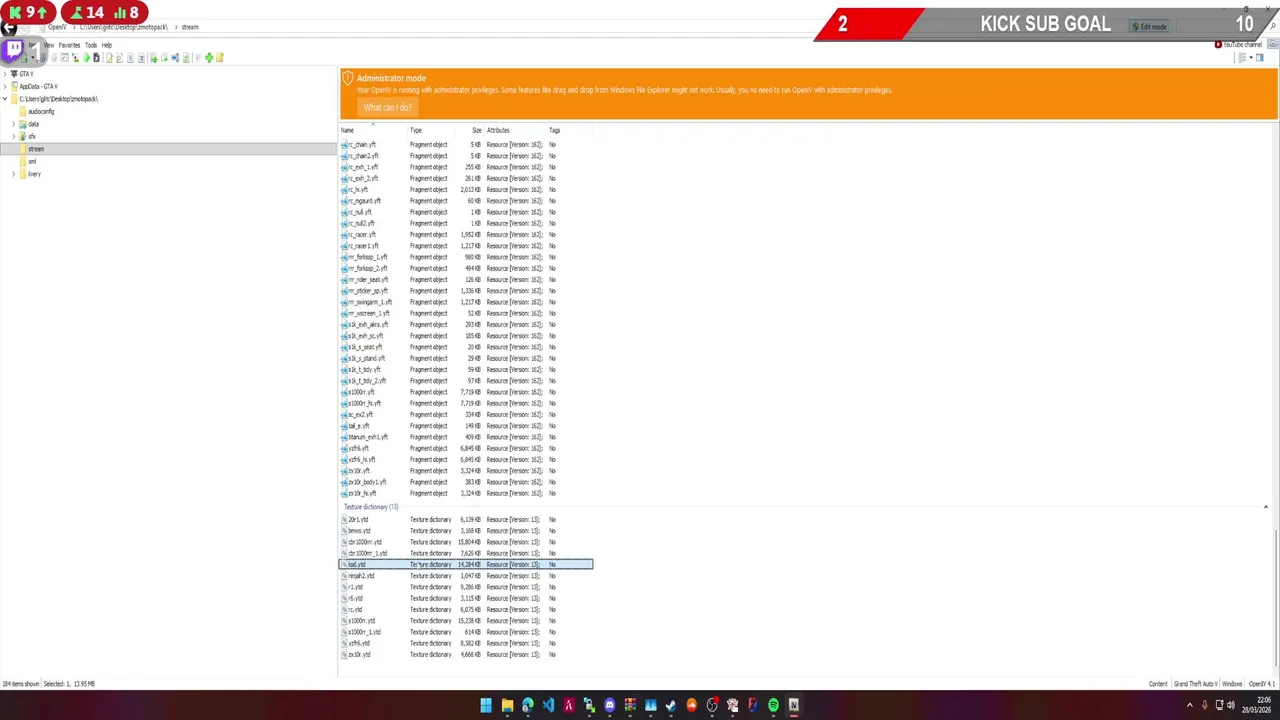Image resolution: width=1280 pixels, height=720 pixels.
Task: Collapse the Texture dictionary group
Action: (x=1265, y=507)
